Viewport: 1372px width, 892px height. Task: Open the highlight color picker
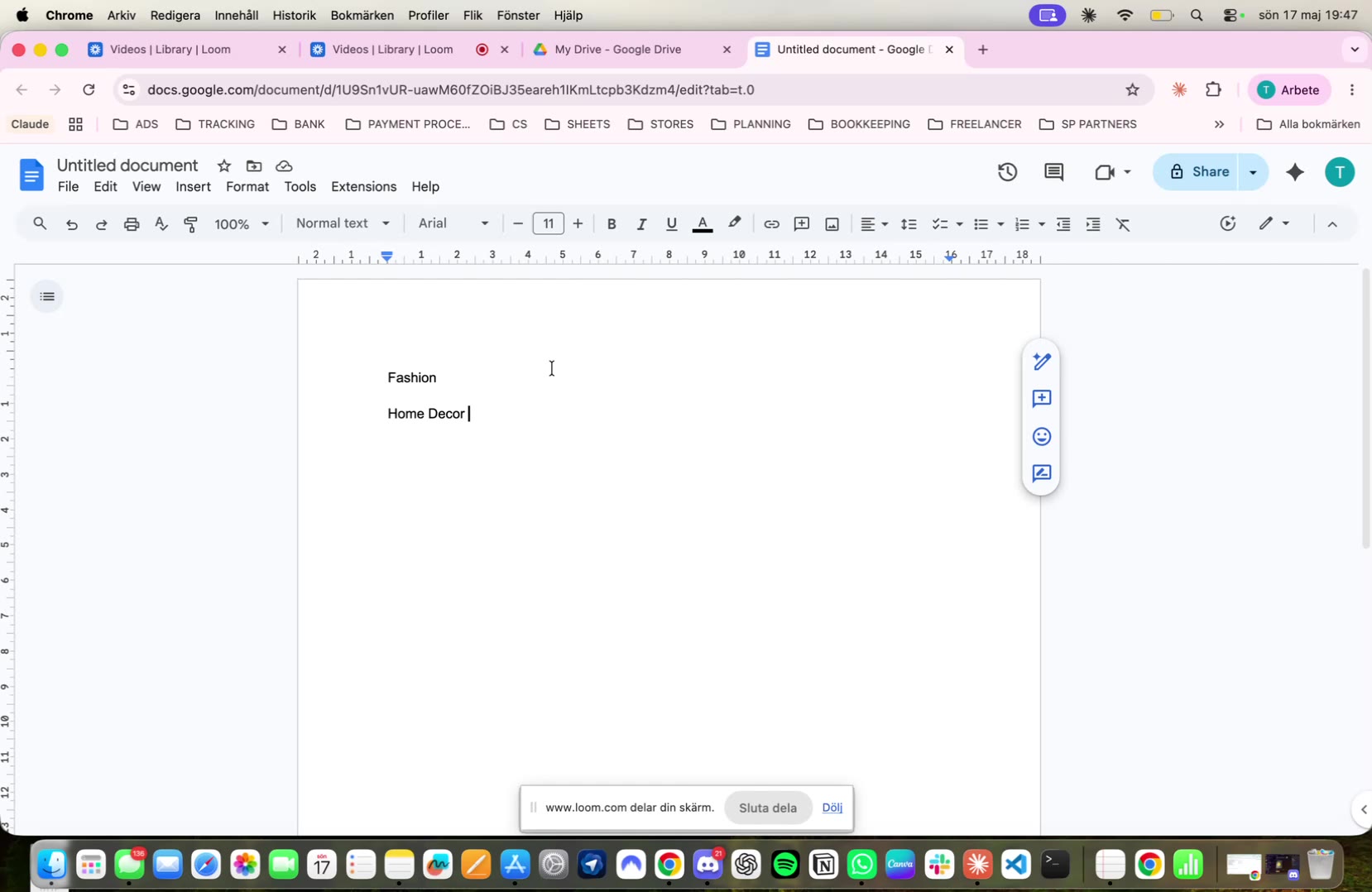click(x=734, y=224)
